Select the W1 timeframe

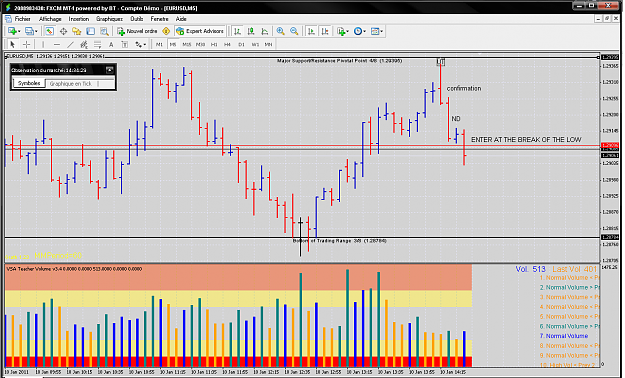pyautogui.click(x=255, y=45)
